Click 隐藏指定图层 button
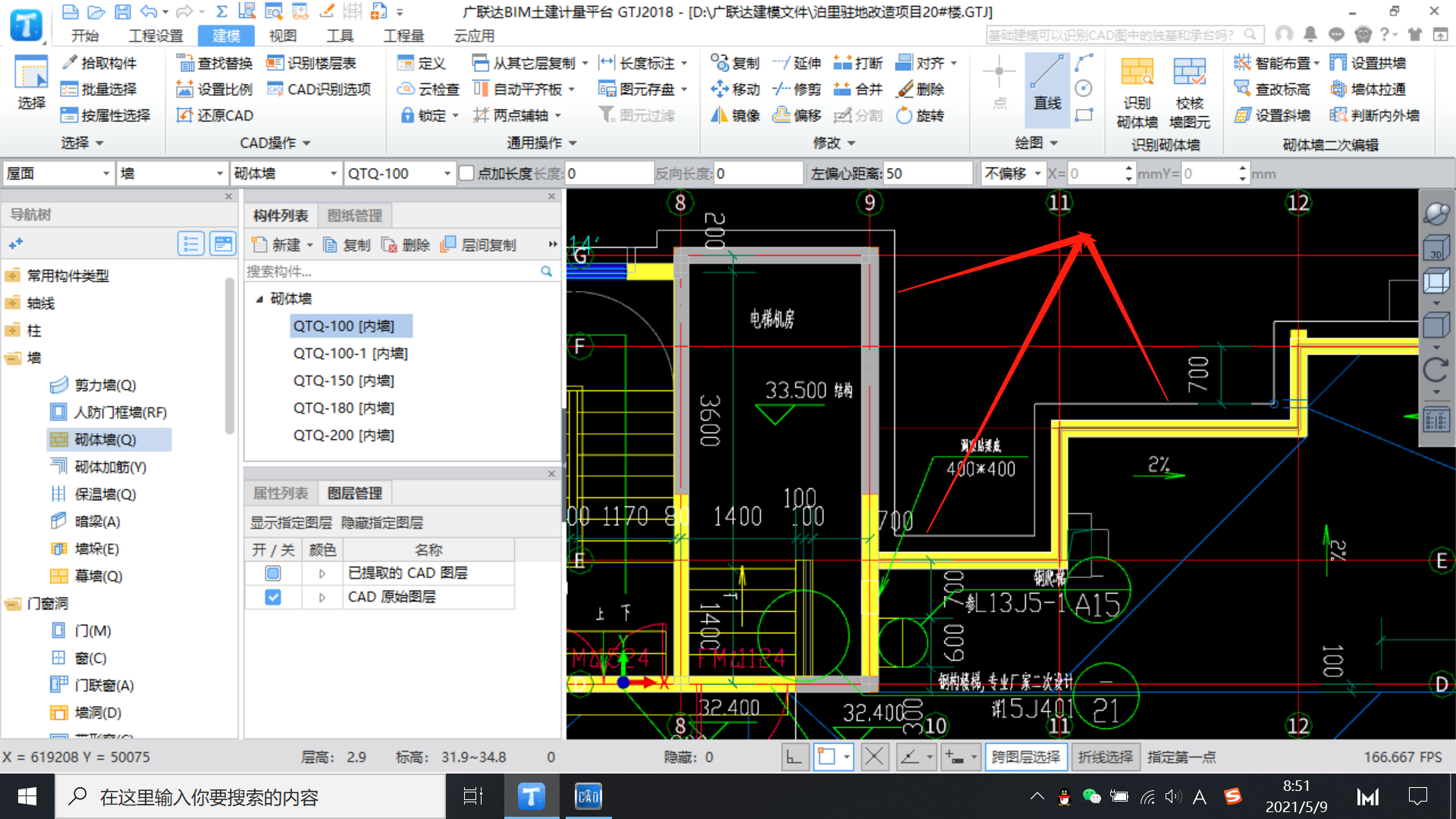The height and width of the screenshot is (819, 1456). (382, 522)
